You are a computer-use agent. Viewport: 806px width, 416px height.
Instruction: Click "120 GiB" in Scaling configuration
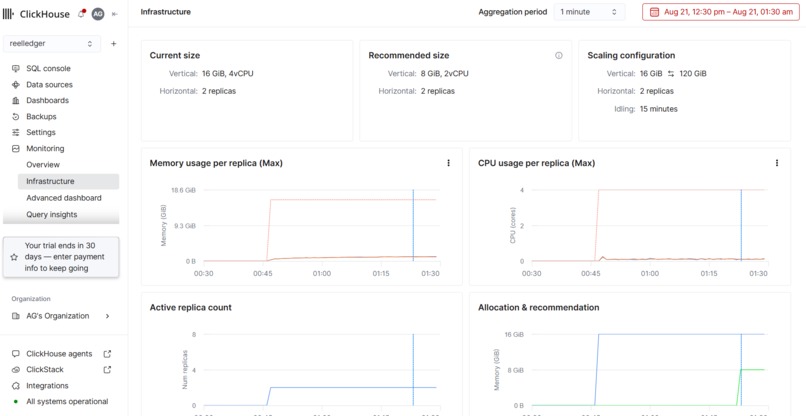tap(693, 74)
